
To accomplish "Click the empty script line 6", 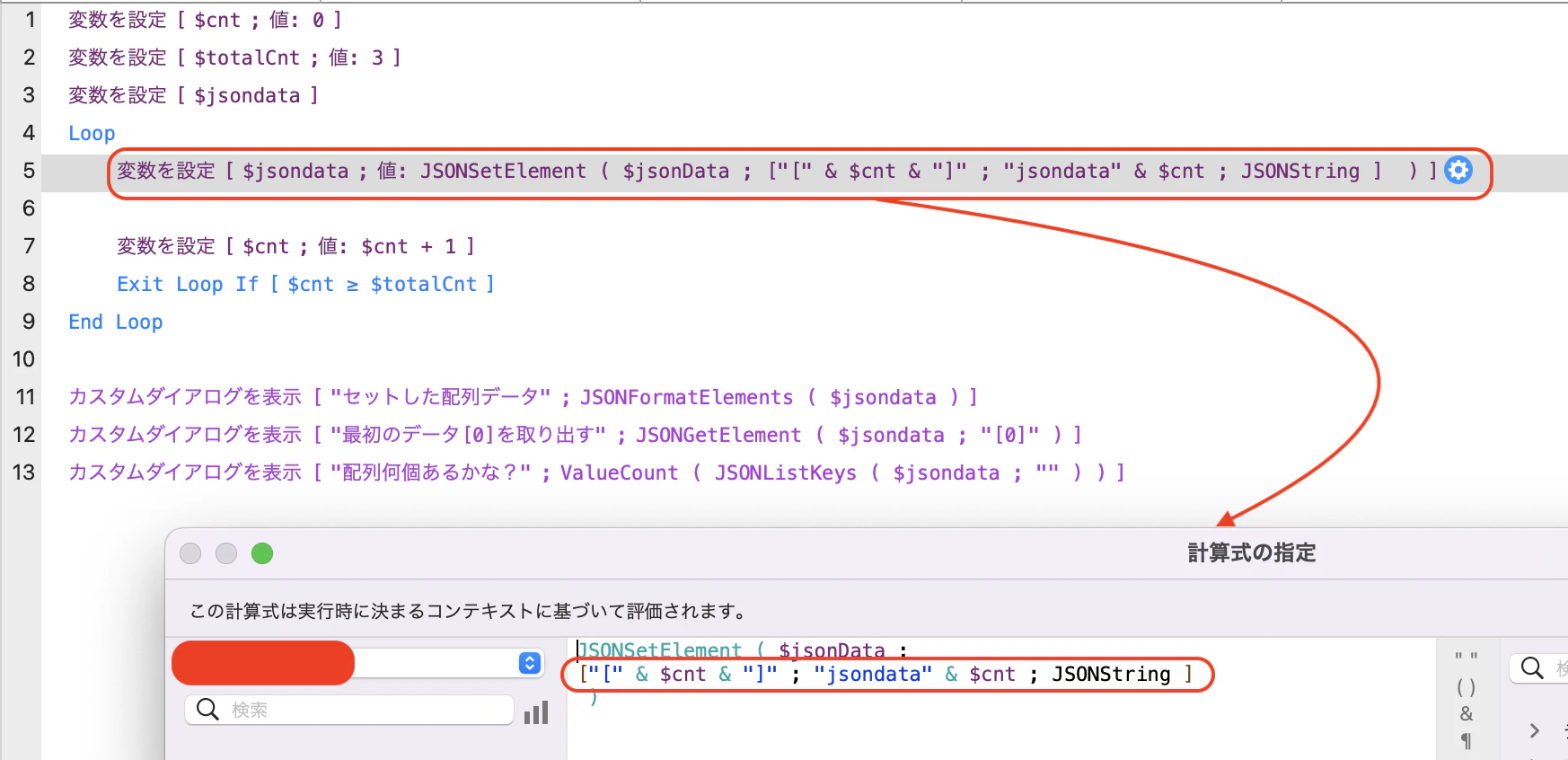I will click(804, 208).
